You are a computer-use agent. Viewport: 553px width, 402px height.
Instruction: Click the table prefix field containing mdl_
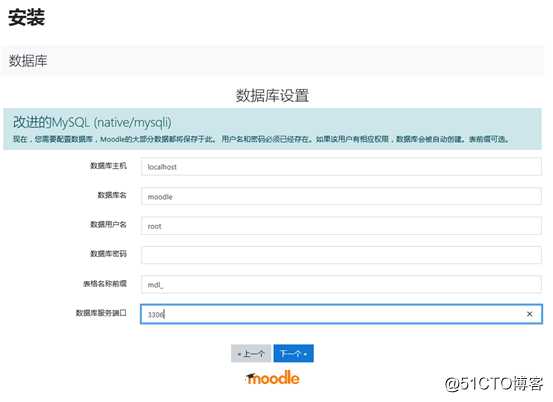point(341,284)
